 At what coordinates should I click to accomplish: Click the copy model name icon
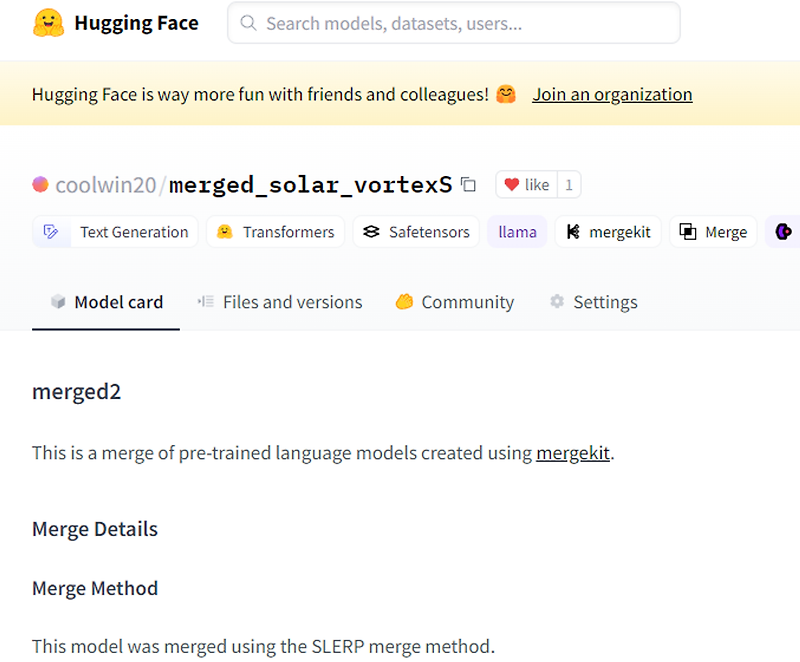click(x=468, y=185)
